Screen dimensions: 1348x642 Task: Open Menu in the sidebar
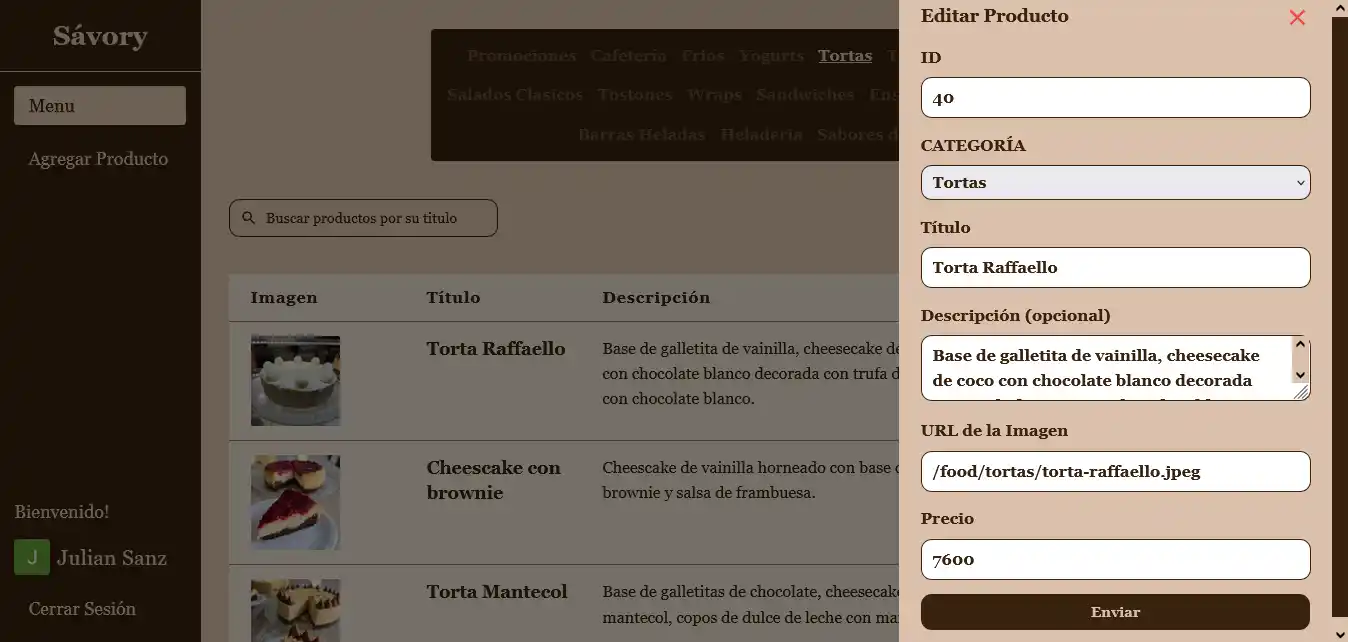100,105
